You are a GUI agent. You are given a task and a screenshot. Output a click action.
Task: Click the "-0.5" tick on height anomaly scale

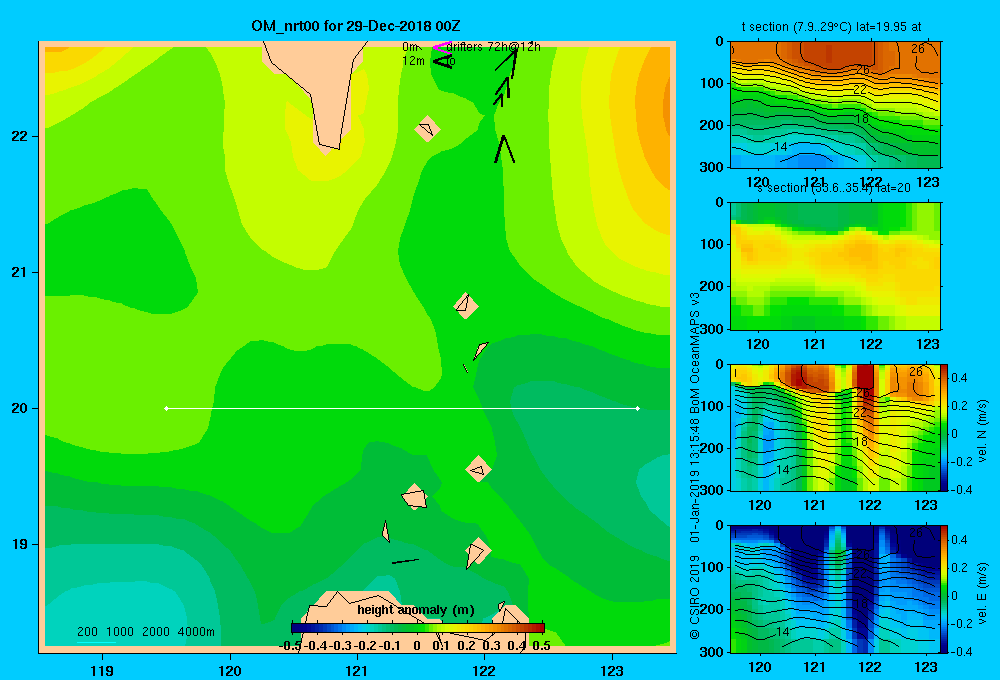point(290,646)
